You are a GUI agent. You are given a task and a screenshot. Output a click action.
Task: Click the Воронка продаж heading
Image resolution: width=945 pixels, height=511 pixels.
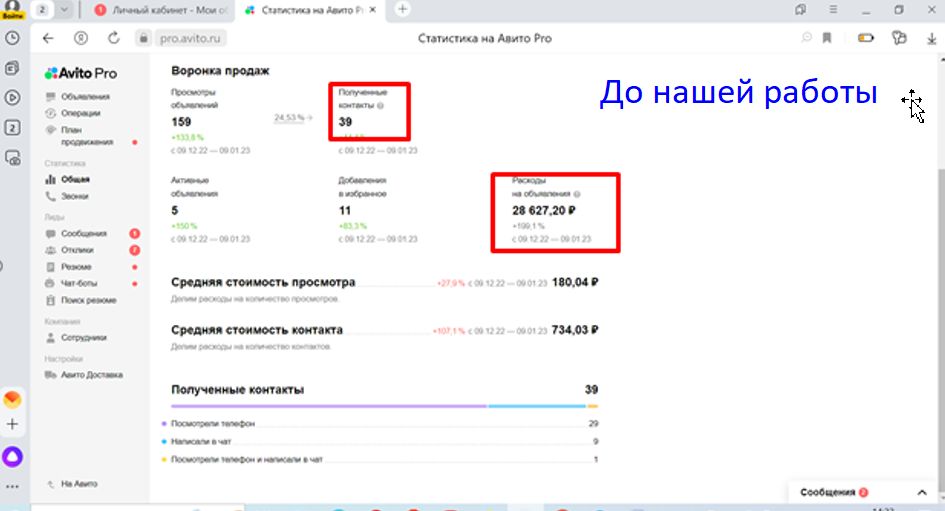point(220,71)
